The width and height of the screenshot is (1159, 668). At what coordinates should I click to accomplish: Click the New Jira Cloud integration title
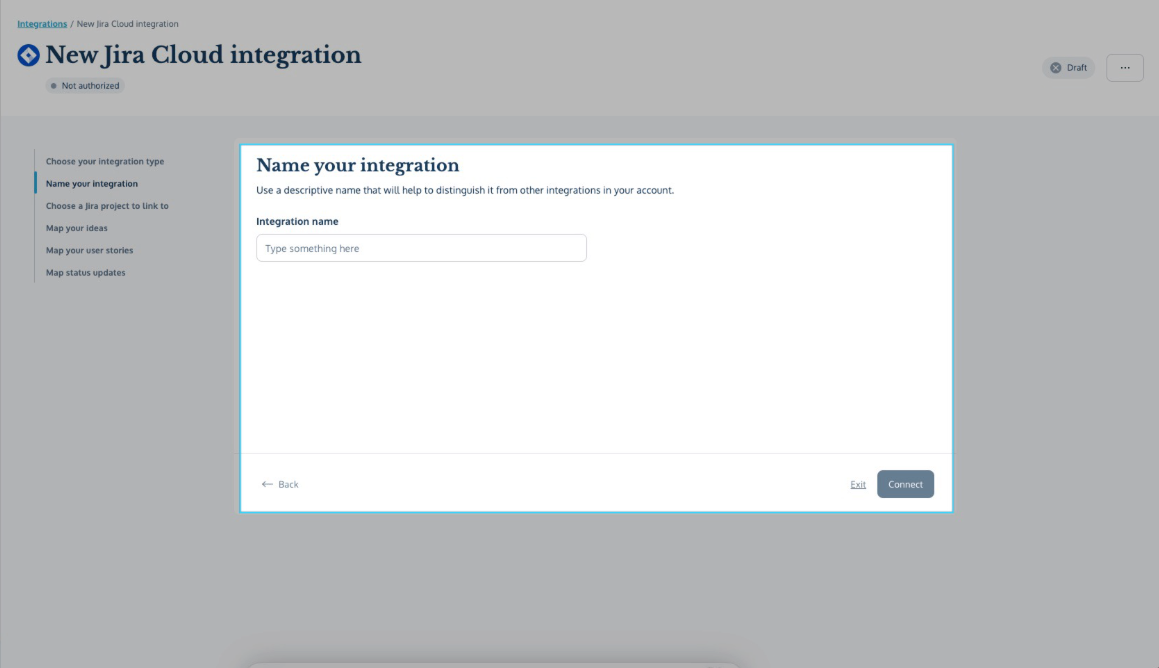pyautogui.click(x=203, y=55)
